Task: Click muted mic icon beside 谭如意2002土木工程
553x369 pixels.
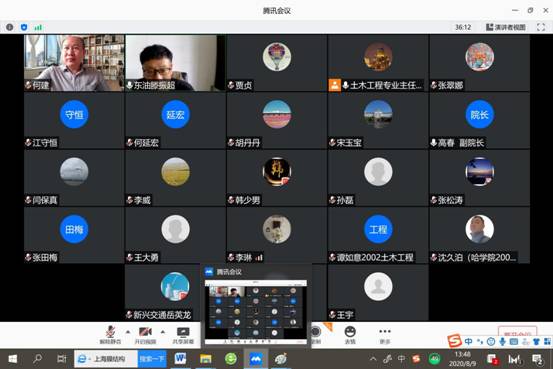Action: point(332,258)
